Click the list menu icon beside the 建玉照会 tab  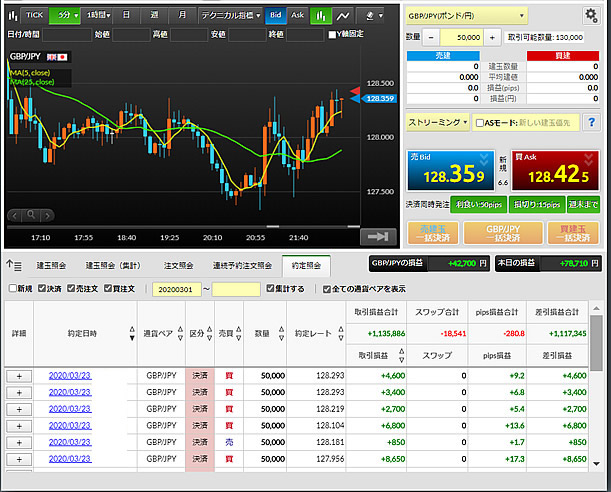[x=14, y=266]
